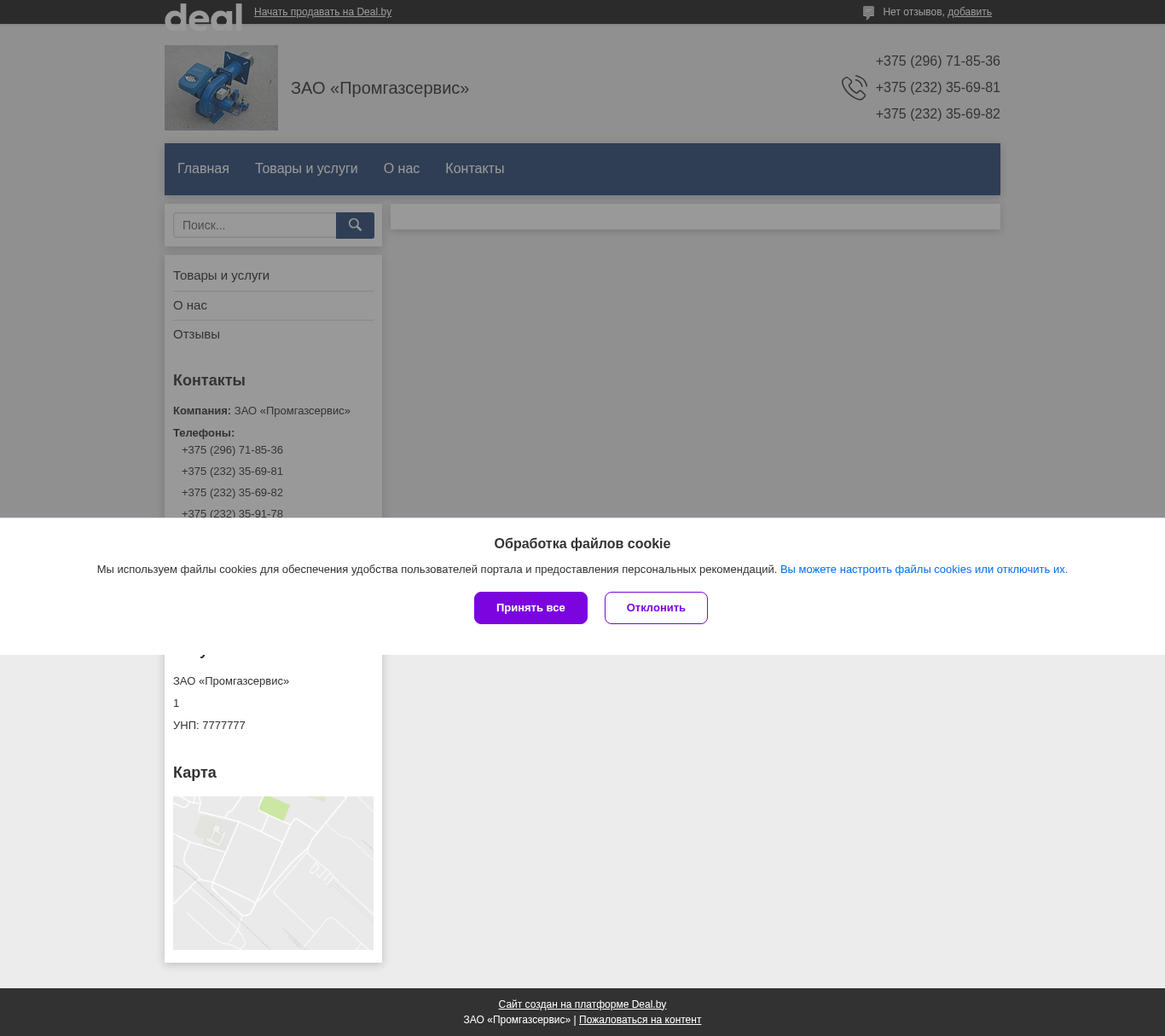Select Товары и услуги in sidebar
The image size is (1165, 1036).
pyautogui.click(x=221, y=275)
